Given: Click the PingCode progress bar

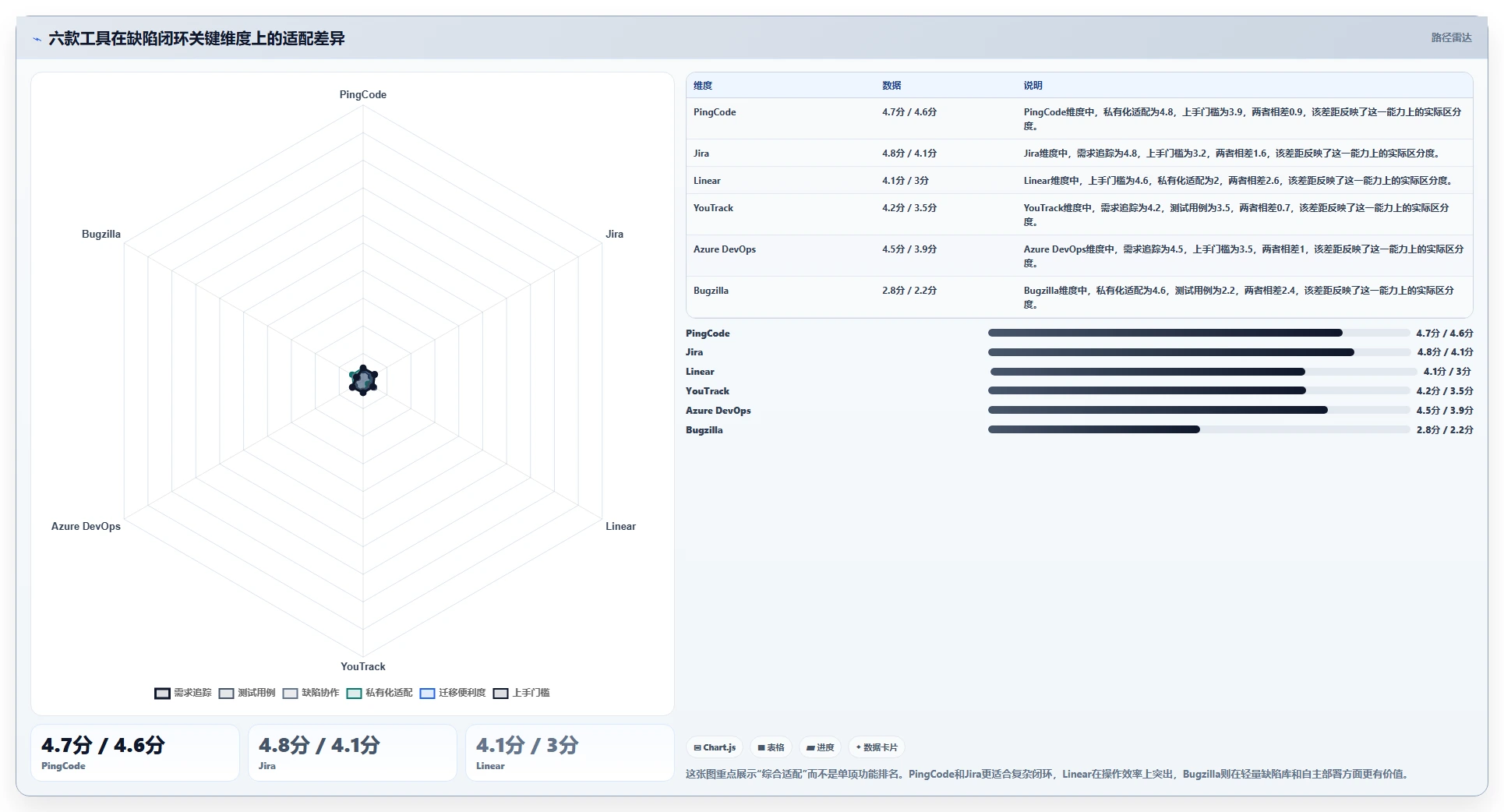Looking at the screenshot, I should tap(1199, 333).
